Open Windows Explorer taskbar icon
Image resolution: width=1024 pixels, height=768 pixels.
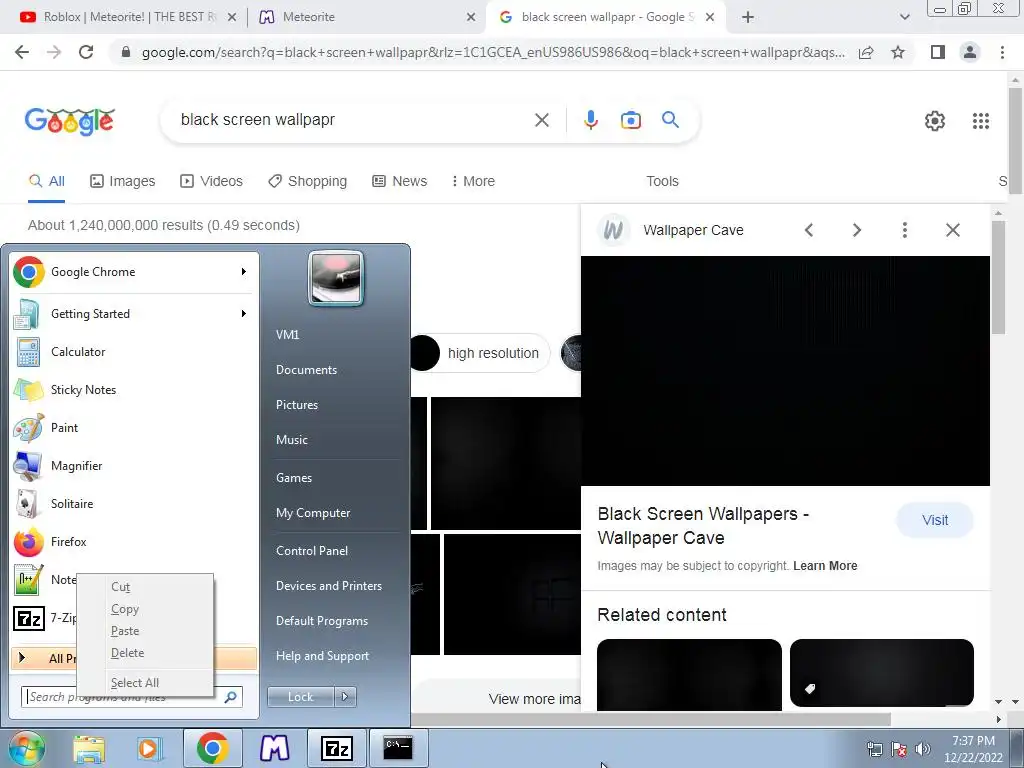(x=89, y=748)
